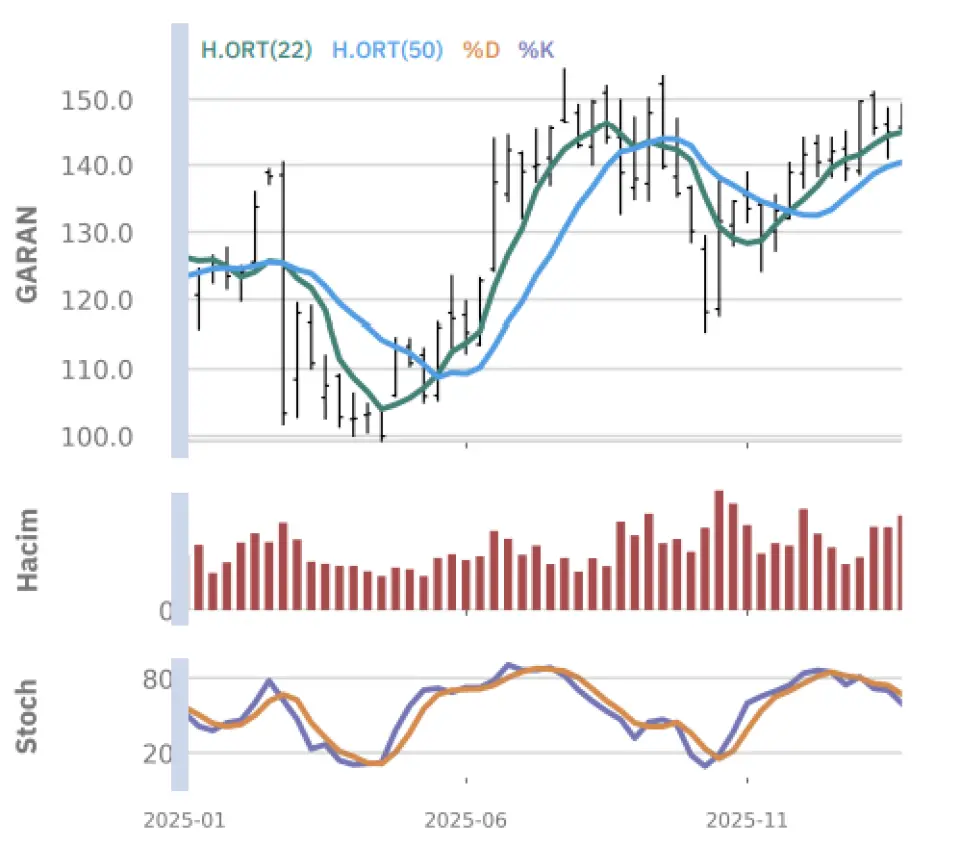
Task: Select the 2025-06 date label
Action: click(x=466, y=821)
